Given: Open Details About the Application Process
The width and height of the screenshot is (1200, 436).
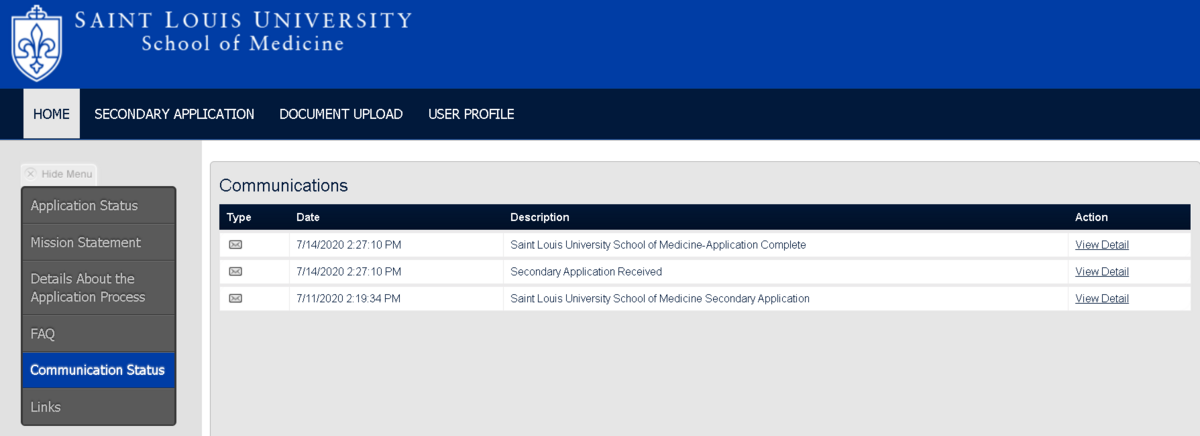Looking at the screenshot, I should 99,288.
